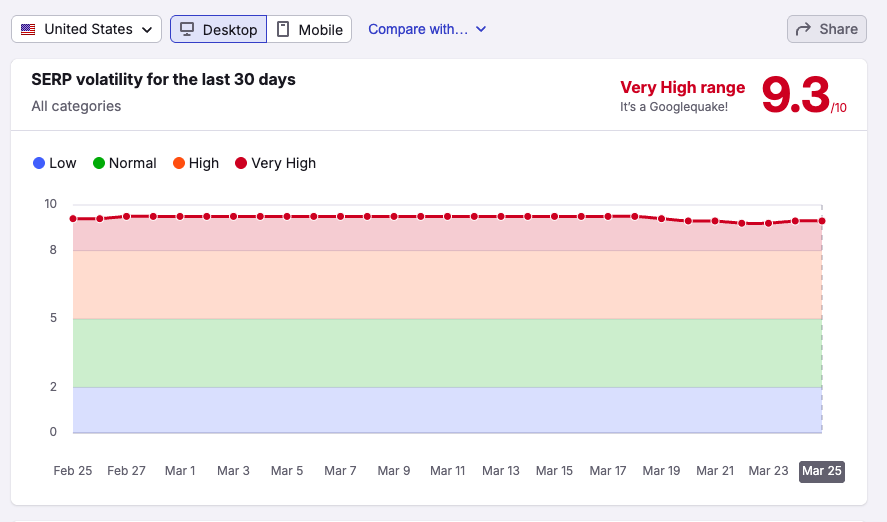The image size is (887, 522).
Task: Click the All categories subtitle
Action: (76, 106)
